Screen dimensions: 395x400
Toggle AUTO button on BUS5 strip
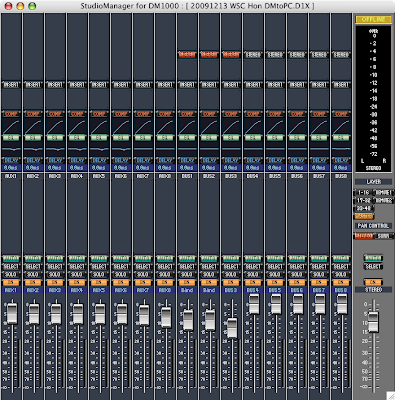275,259
